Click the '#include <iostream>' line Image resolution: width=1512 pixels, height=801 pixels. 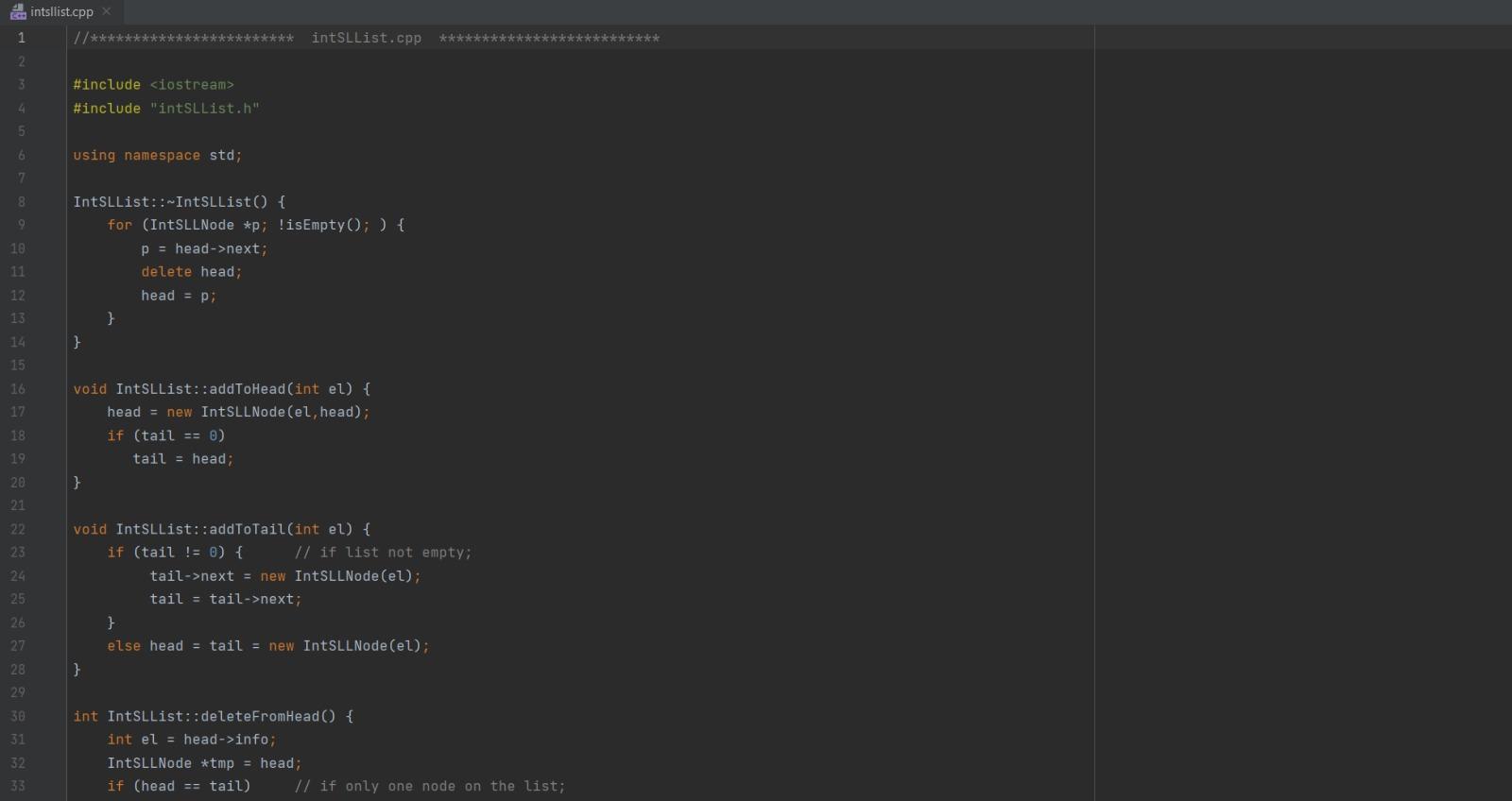tap(153, 85)
